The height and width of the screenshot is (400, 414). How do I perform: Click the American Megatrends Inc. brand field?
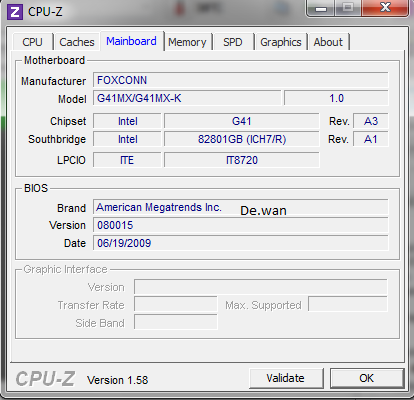(241, 207)
